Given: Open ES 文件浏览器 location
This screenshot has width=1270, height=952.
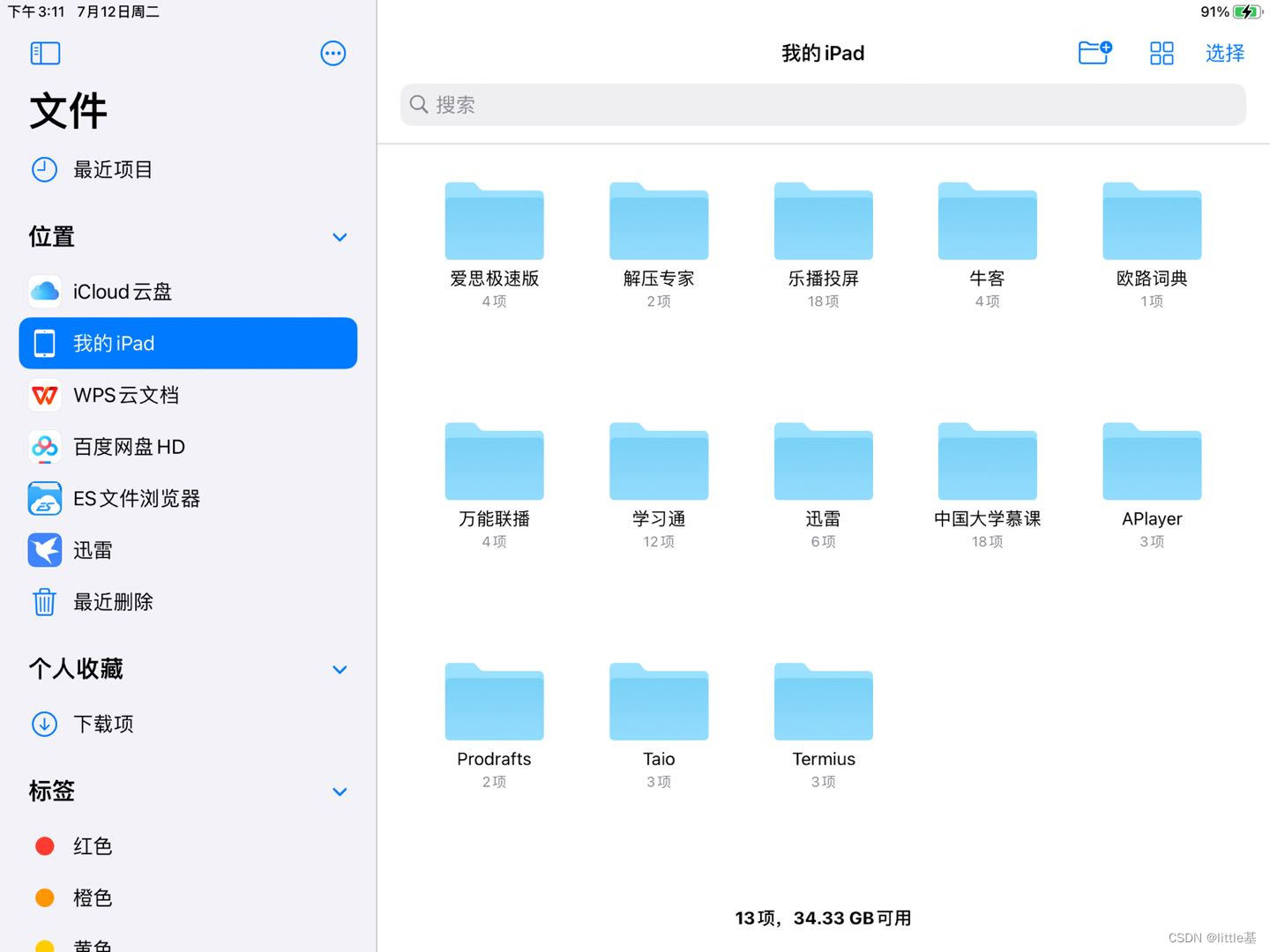Looking at the screenshot, I should 188,498.
